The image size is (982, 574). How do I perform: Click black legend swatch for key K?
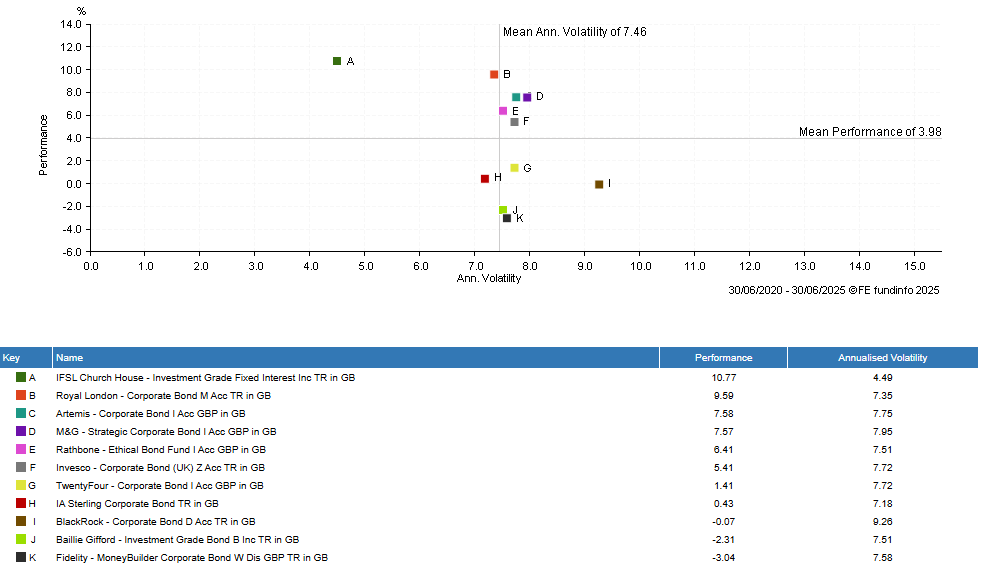click(21, 558)
